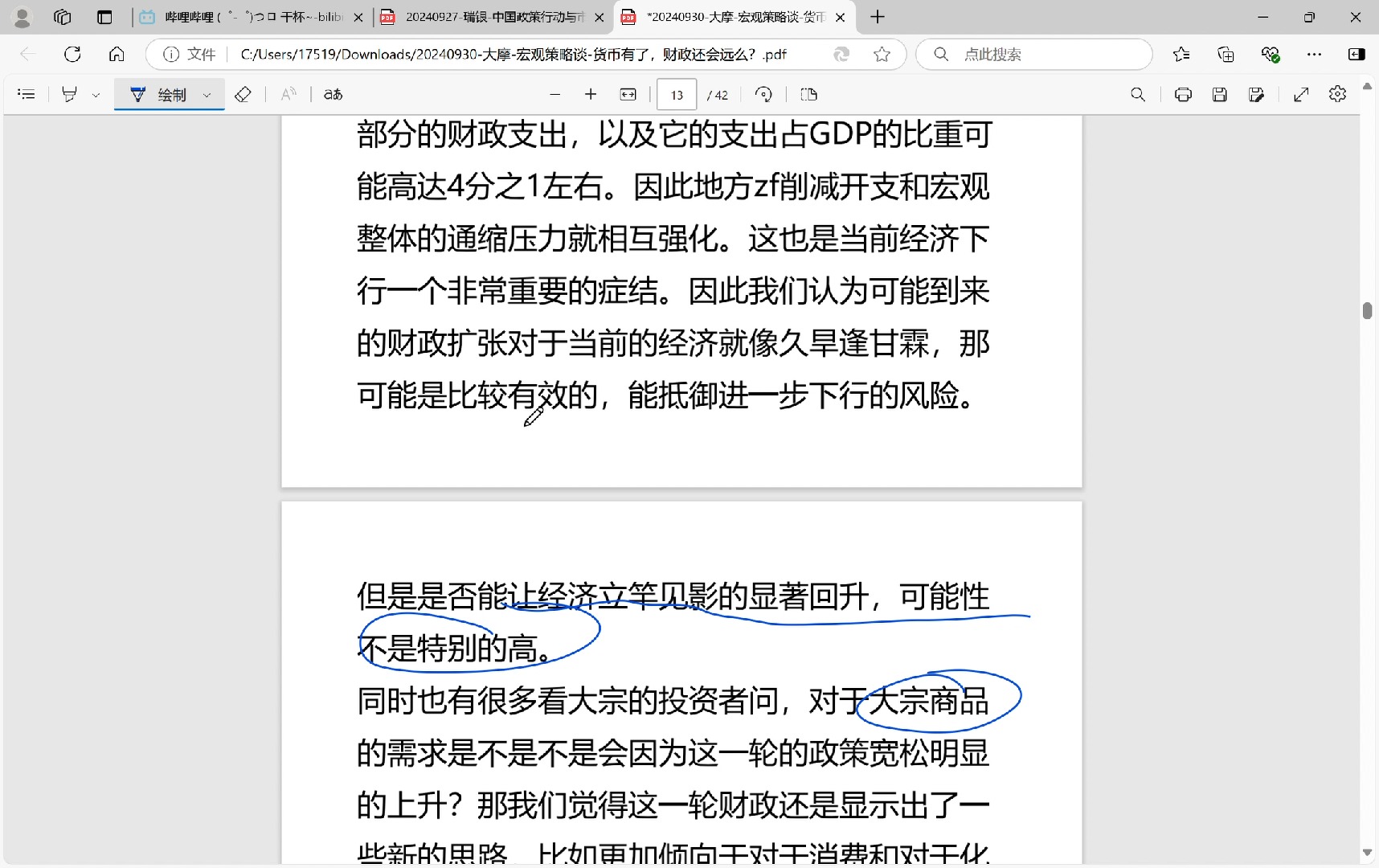Select the eraser tool
Image resolution: width=1379 pixels, height=868 pixels.
pos(243,95)
